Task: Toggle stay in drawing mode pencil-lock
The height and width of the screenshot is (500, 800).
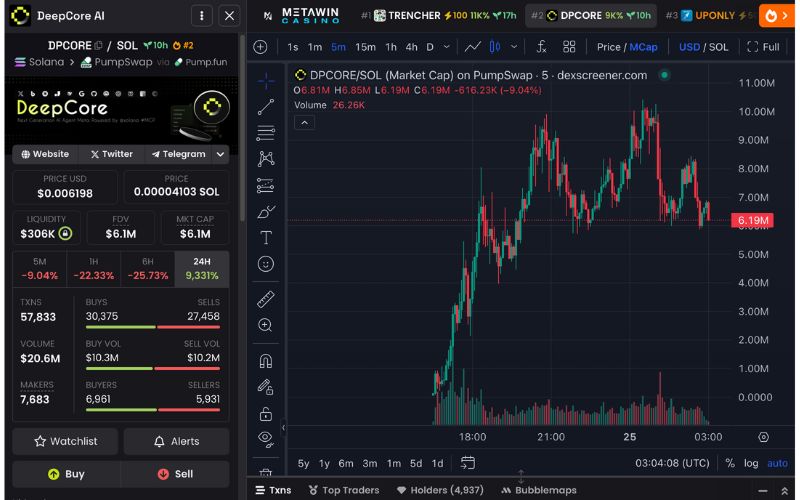Action: (266, 387)
